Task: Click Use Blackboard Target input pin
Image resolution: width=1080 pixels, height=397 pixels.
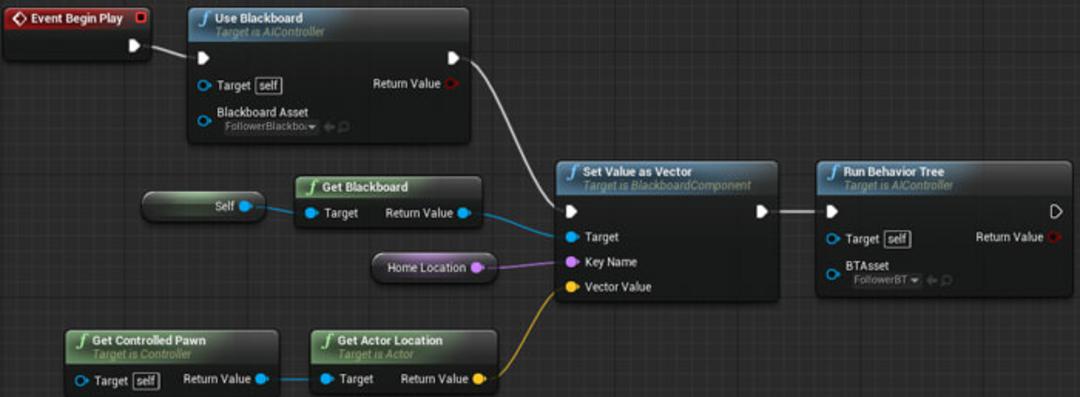Action: (204, 85)
